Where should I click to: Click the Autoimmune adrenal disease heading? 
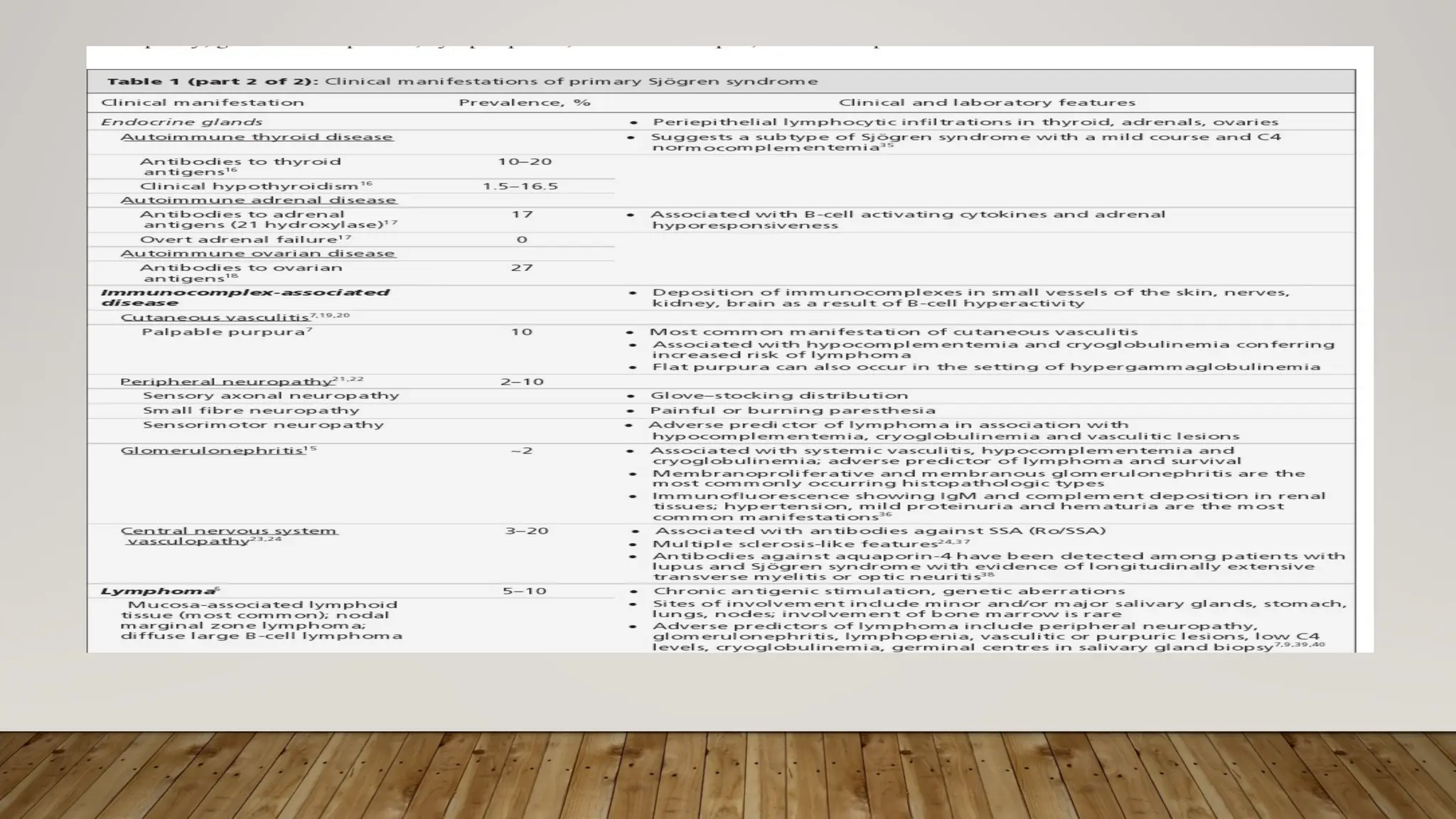(258, 200)
